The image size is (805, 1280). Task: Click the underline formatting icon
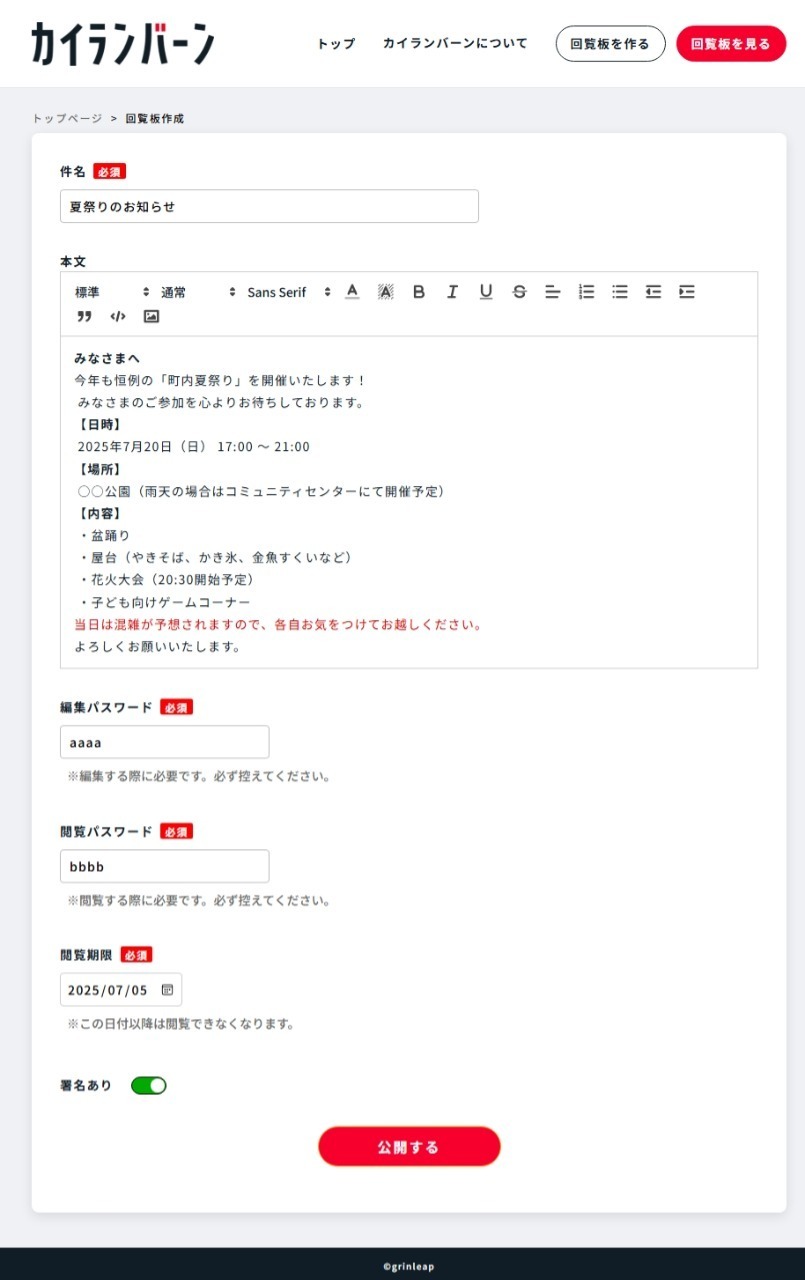pyautogui.click(x=486, y=292)
